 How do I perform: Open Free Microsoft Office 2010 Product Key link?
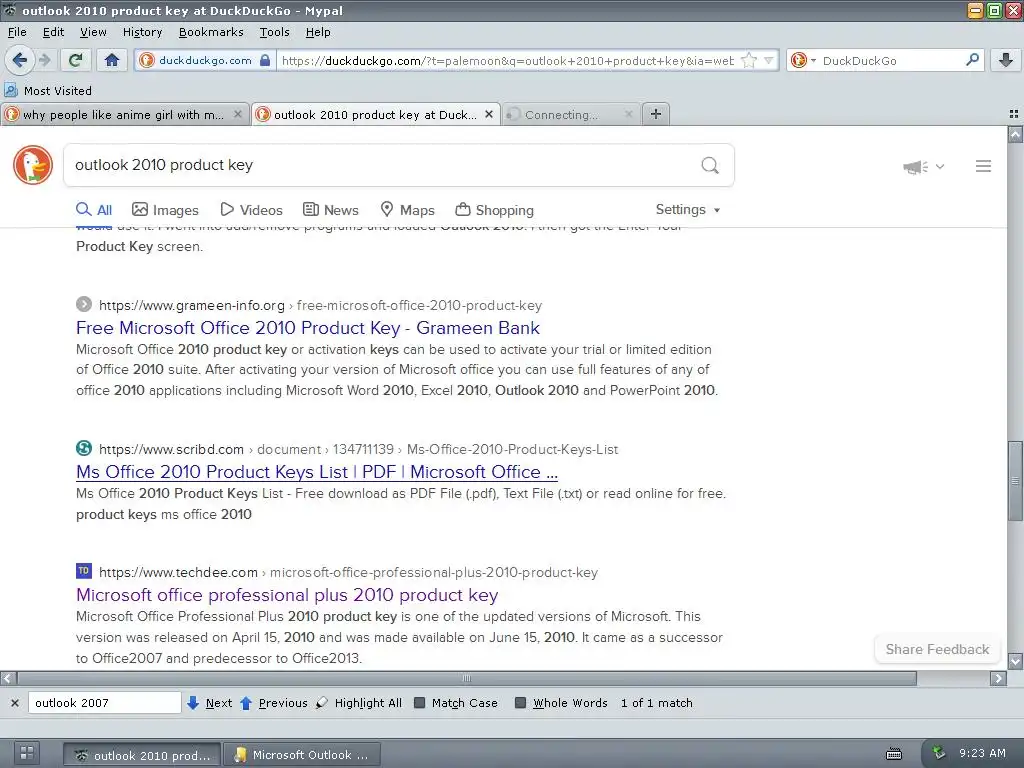(x=308, y=328)
